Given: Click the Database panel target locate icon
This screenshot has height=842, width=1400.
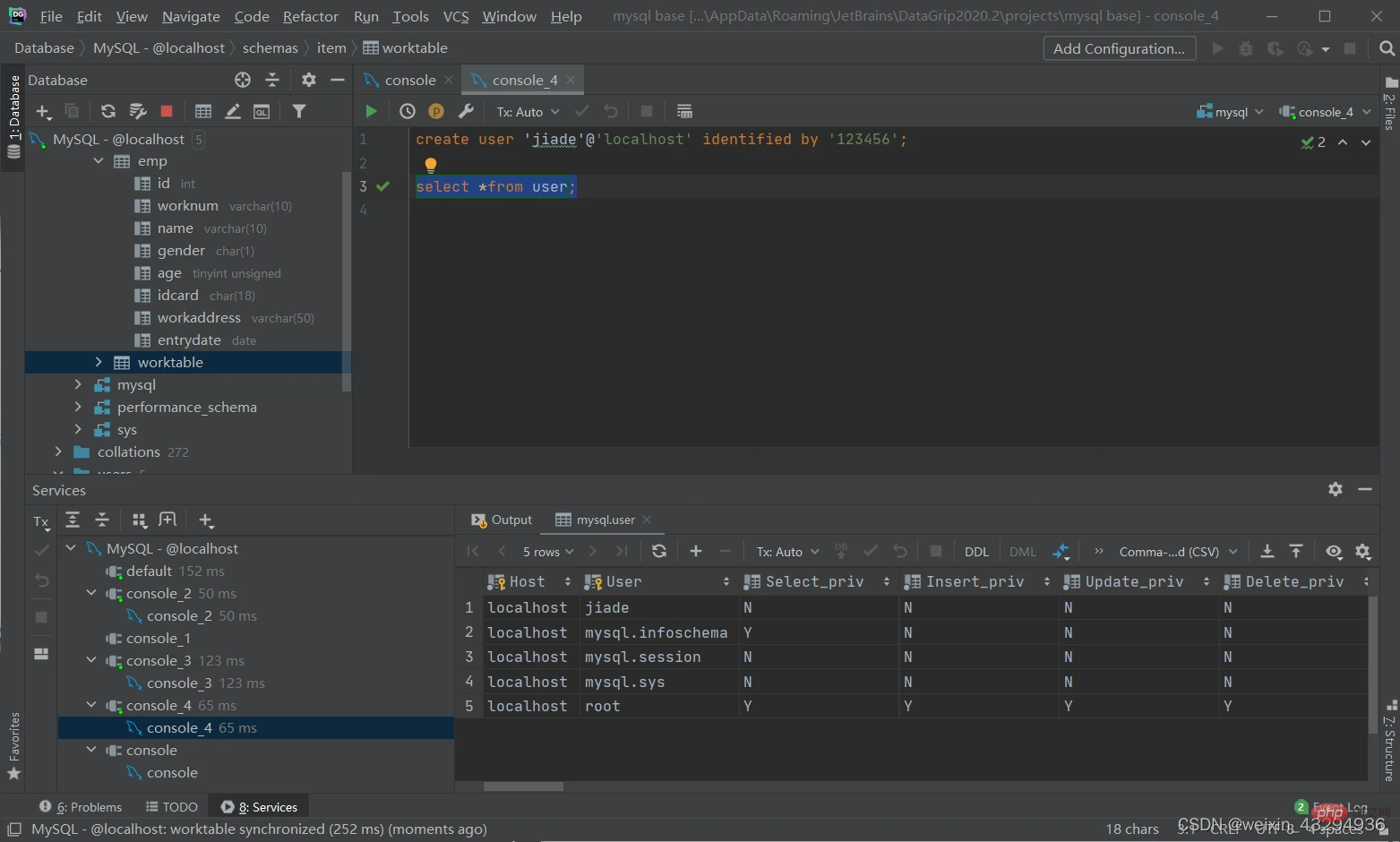Looking at the screenshot, I should pos(243,80).
